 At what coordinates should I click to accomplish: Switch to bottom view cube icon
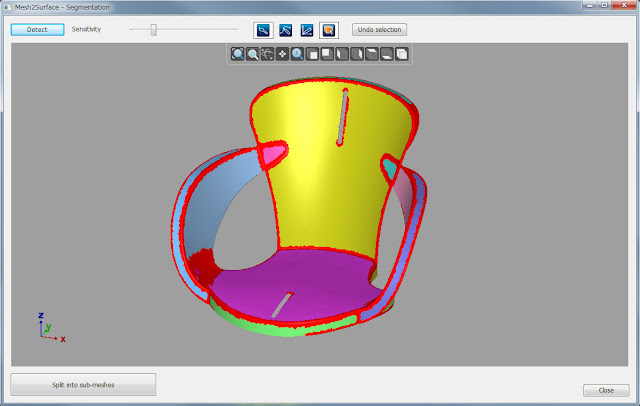(x=387, y=54)
